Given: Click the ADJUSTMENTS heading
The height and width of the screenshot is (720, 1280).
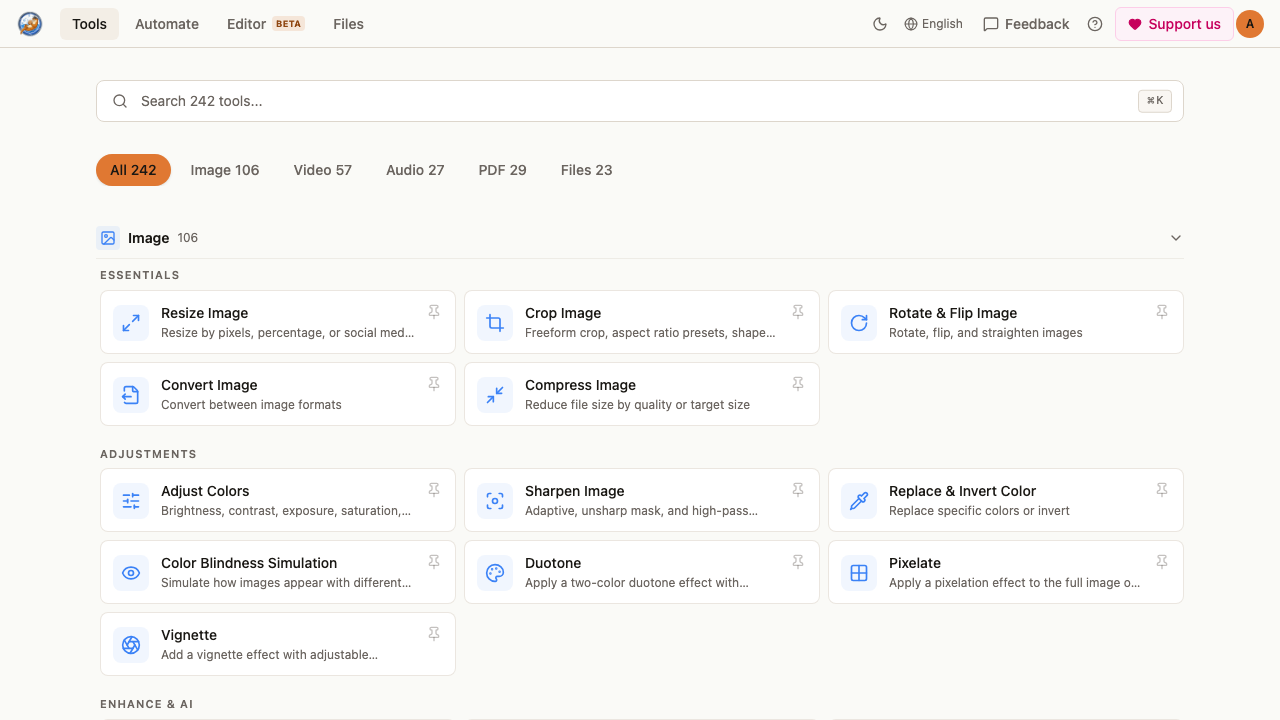Looking at the screenshot, I should (148, 454).
